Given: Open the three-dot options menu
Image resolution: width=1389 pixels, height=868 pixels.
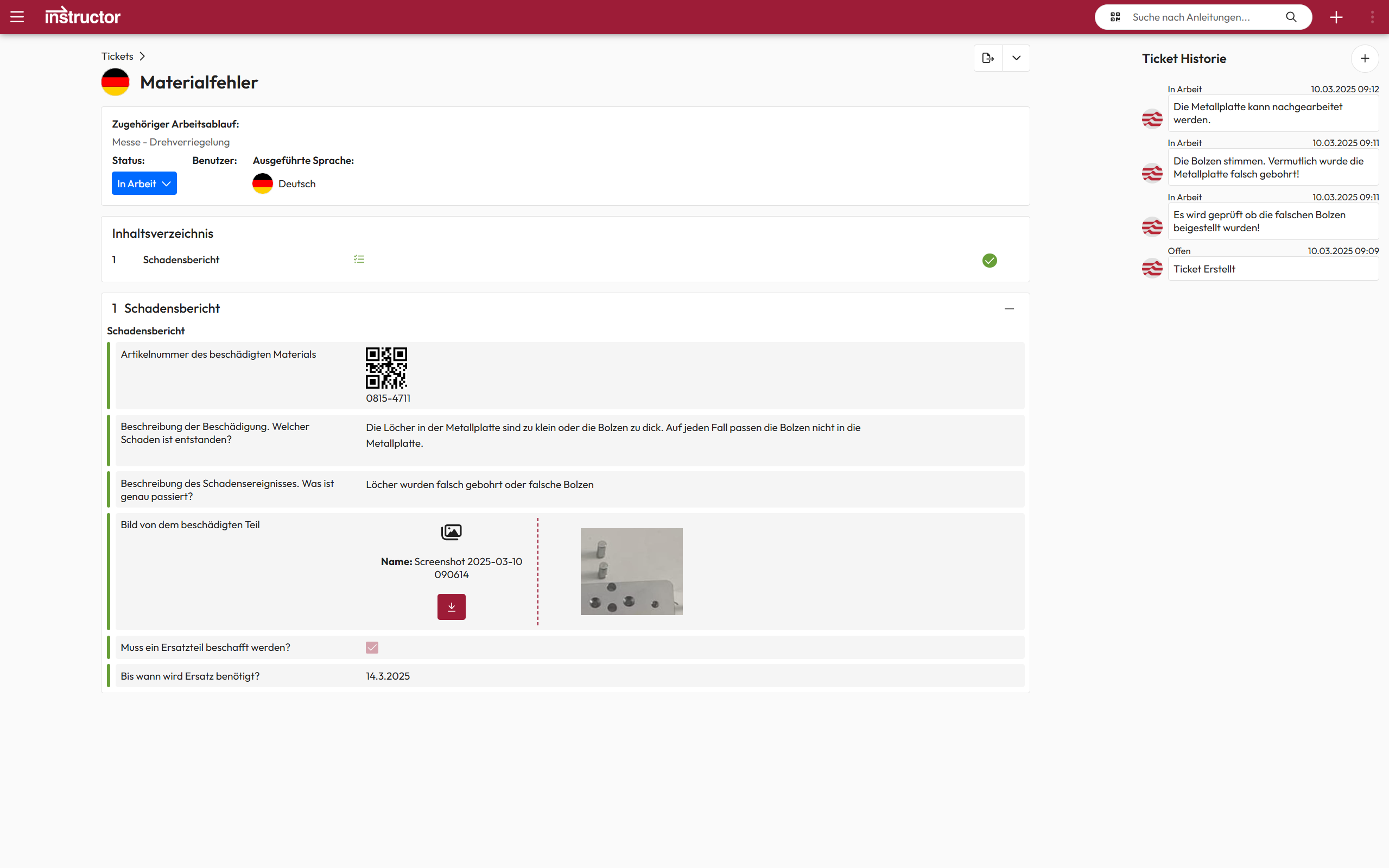Looking at the screenshot, I should pos(1372,17).
